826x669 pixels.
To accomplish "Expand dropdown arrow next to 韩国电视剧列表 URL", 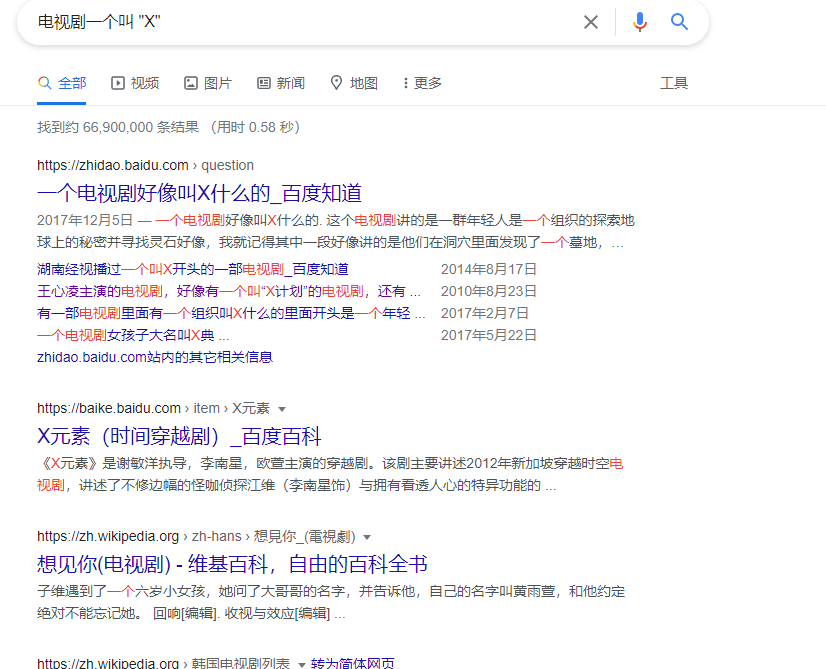I will (302, 664).
